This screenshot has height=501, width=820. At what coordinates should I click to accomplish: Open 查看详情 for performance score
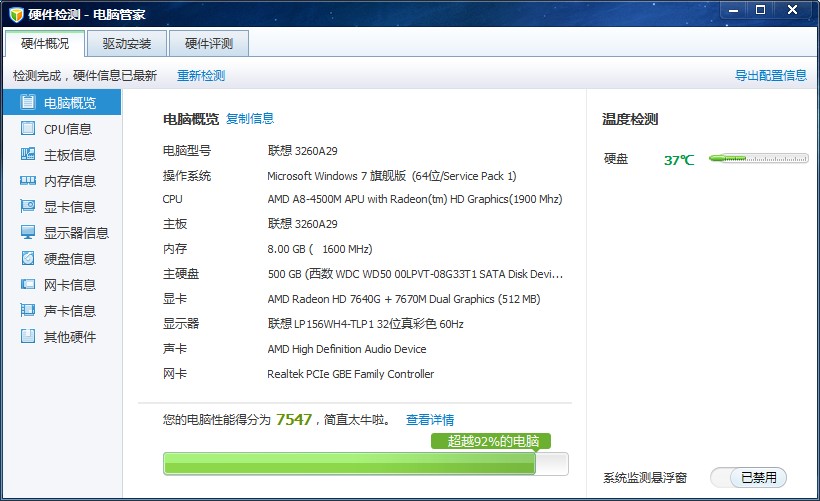(430, 420)
